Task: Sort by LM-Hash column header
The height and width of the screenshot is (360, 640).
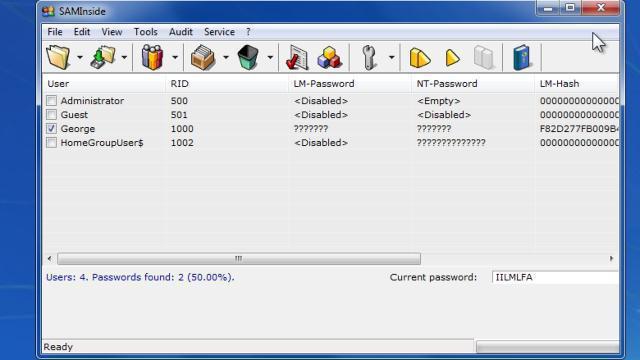Action: (577, 84)
